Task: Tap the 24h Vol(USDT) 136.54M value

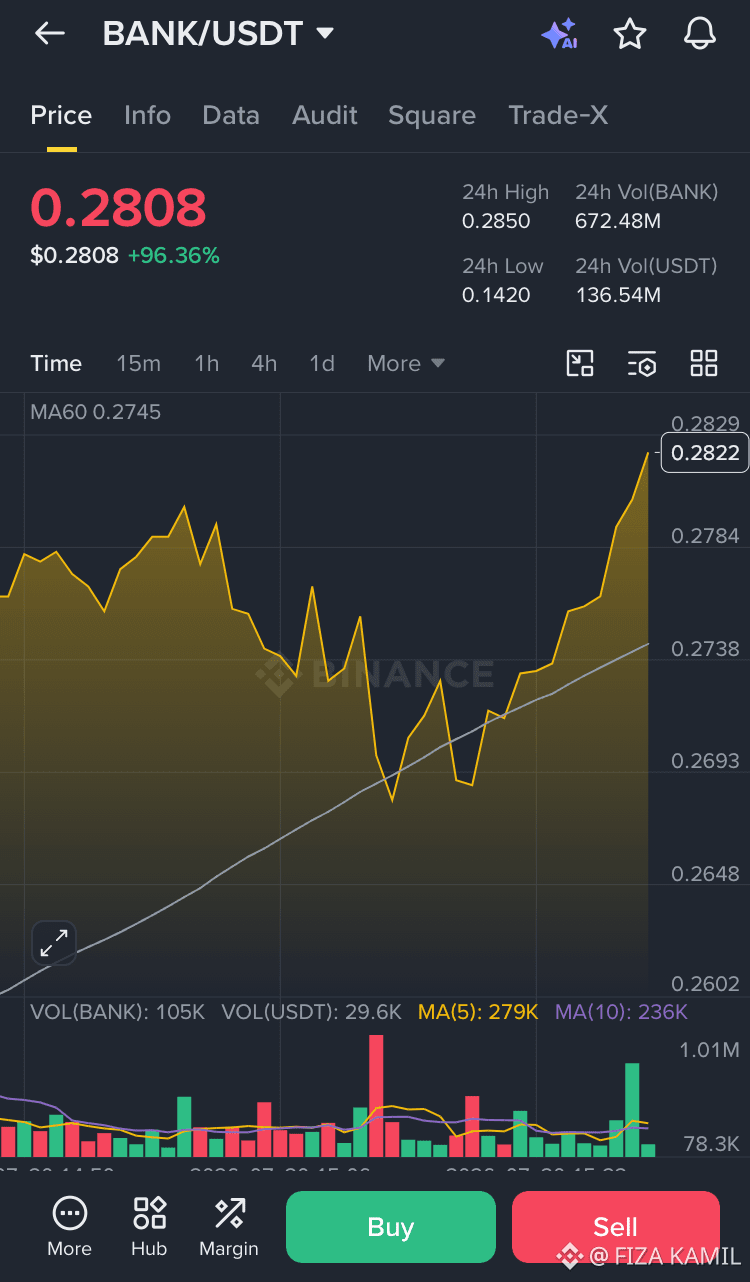Action: click(x=618, y=295)
